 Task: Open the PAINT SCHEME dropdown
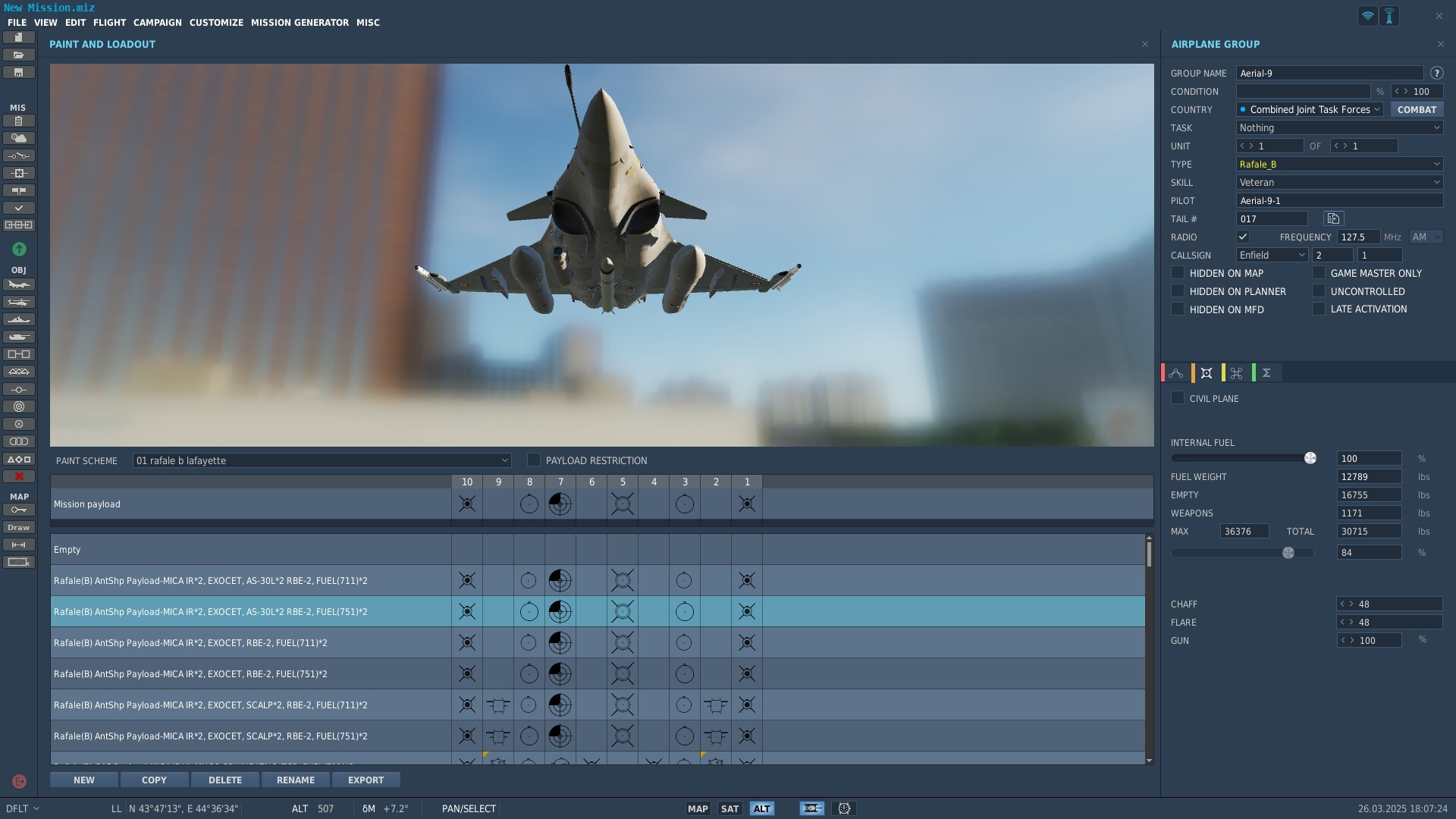[322, 460]
